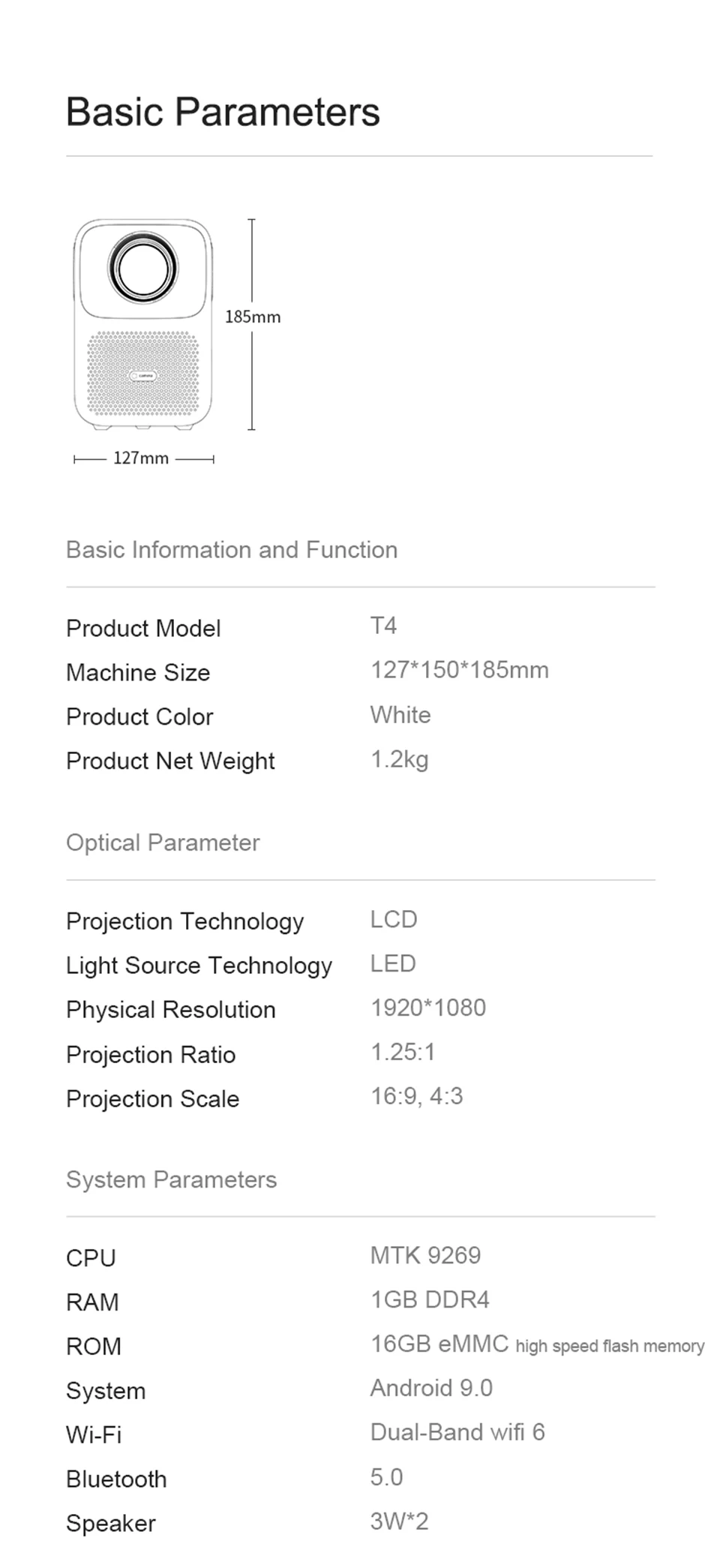
Task: Select the Projection Ratio 1.25:1 value
Action: click(x=403, y=1052)
